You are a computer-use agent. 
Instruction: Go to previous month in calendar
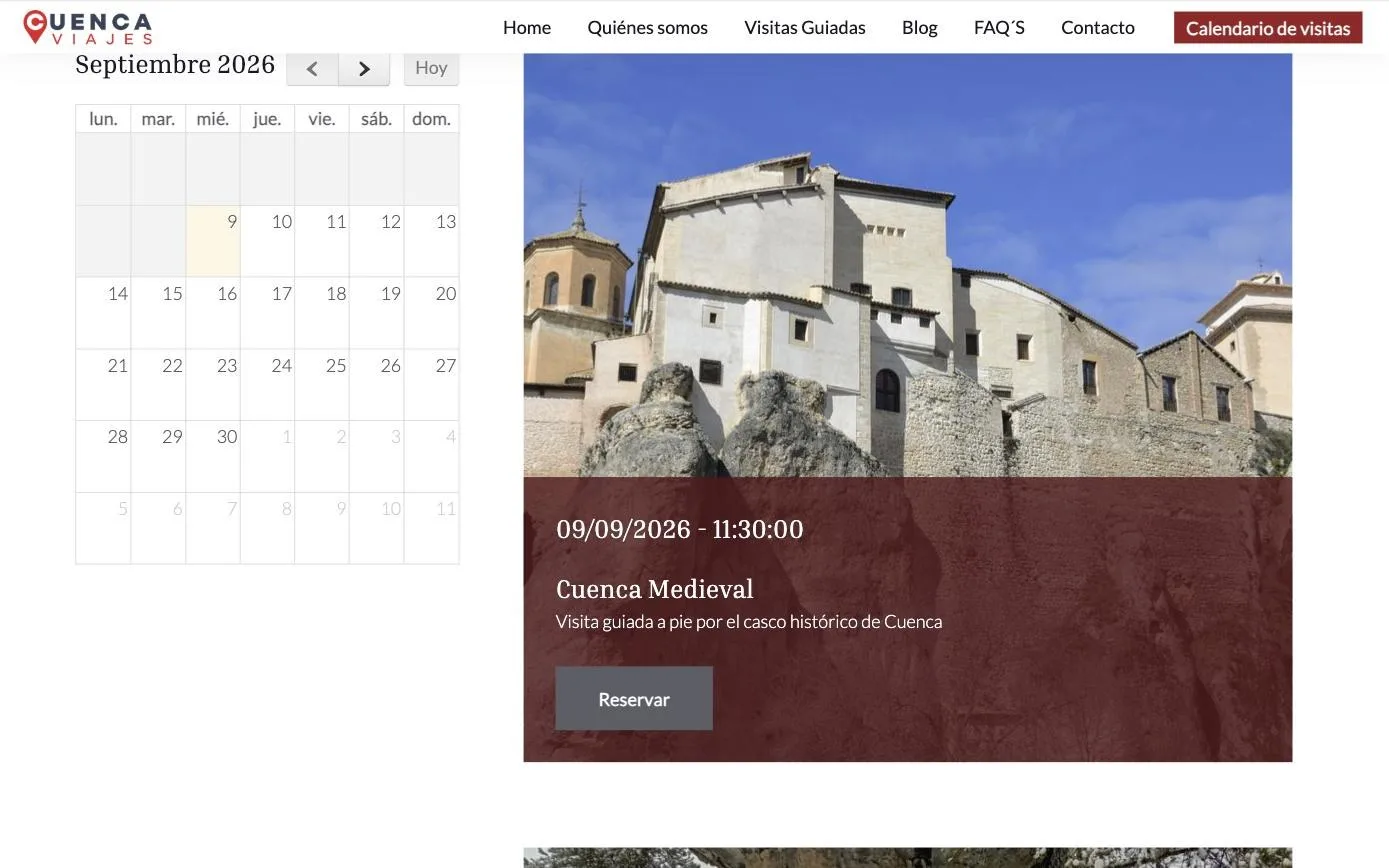coord(312,68)
